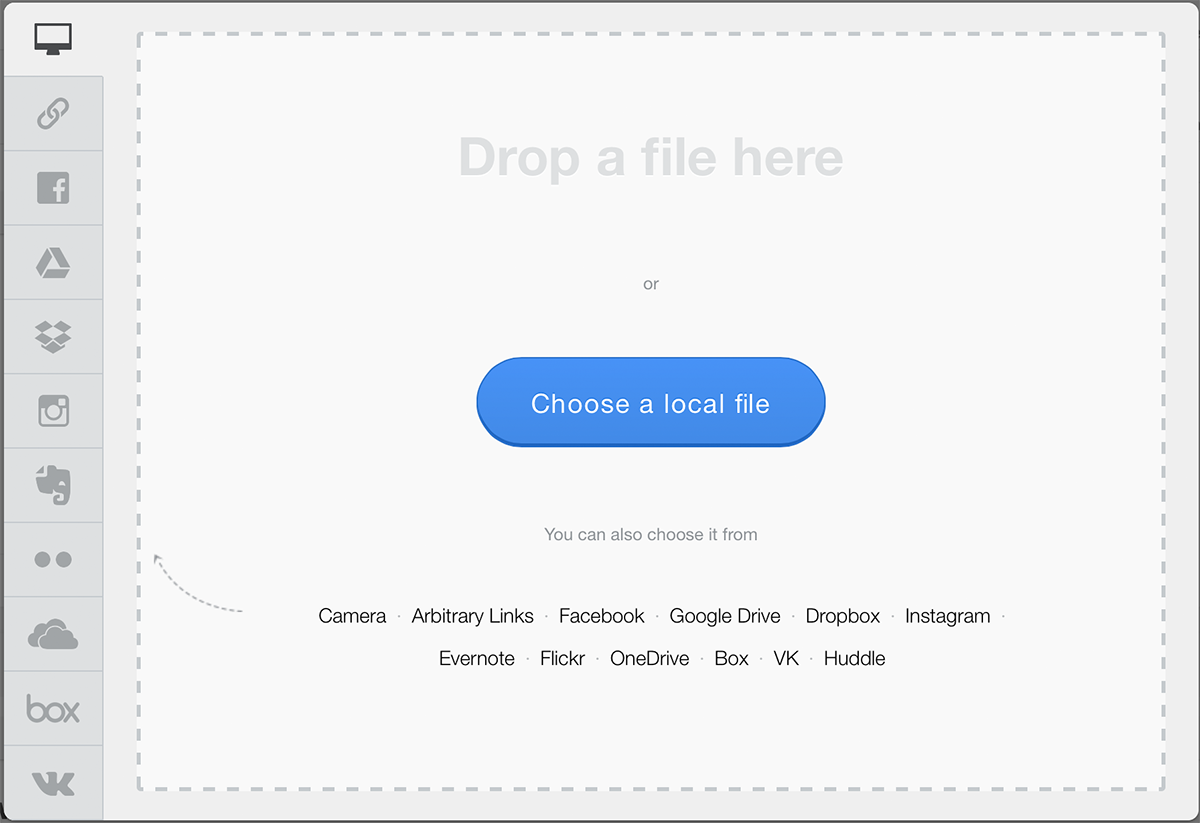The width and height of the screenshot is (1200, 823).
Task: Select the Flickr two-dots icon
Action: (x=53, y=560)
